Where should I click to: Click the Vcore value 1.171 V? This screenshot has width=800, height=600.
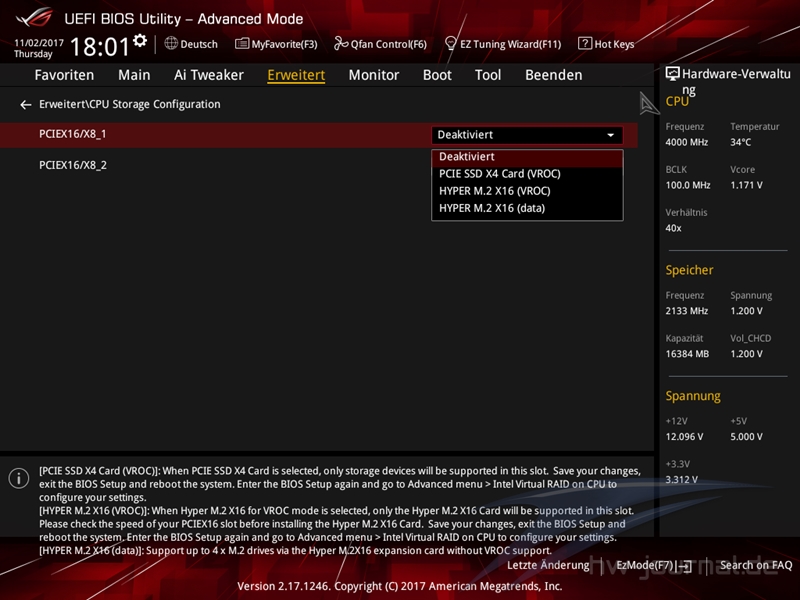[746, 185]
